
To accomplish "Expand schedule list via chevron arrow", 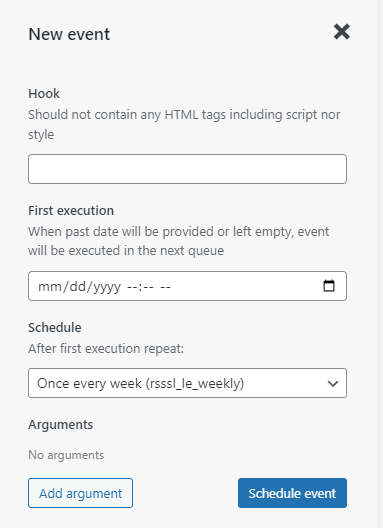I will (x=333, y=383).
